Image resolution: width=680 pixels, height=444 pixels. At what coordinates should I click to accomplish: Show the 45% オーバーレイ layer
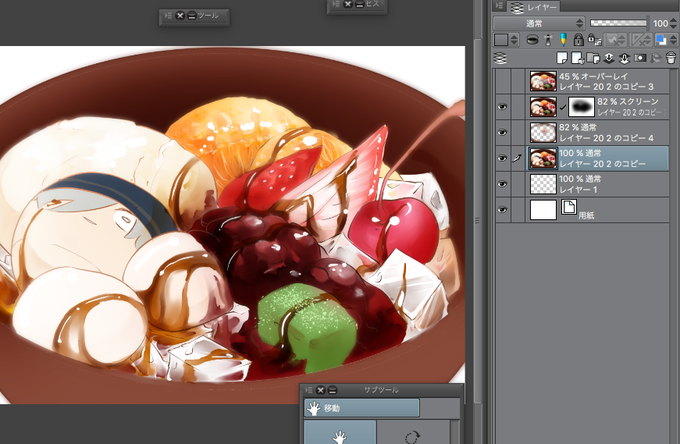tap(502, 81)
